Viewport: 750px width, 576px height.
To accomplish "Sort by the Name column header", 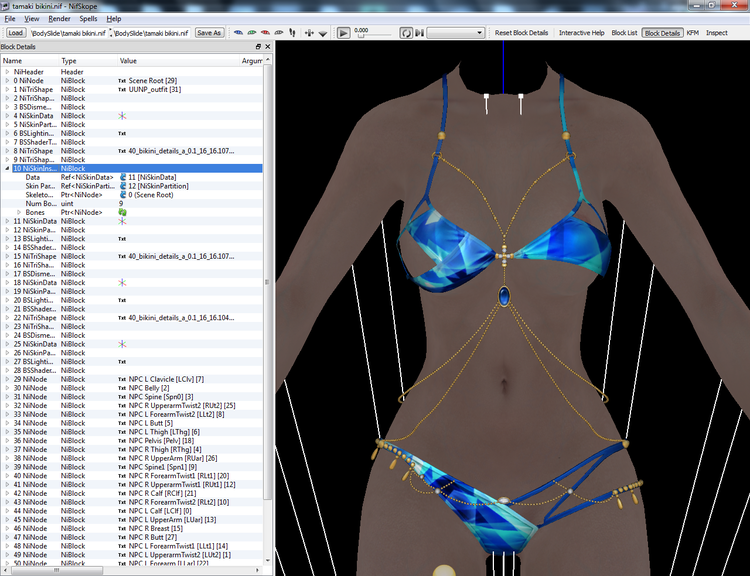I will click(30, 61).
